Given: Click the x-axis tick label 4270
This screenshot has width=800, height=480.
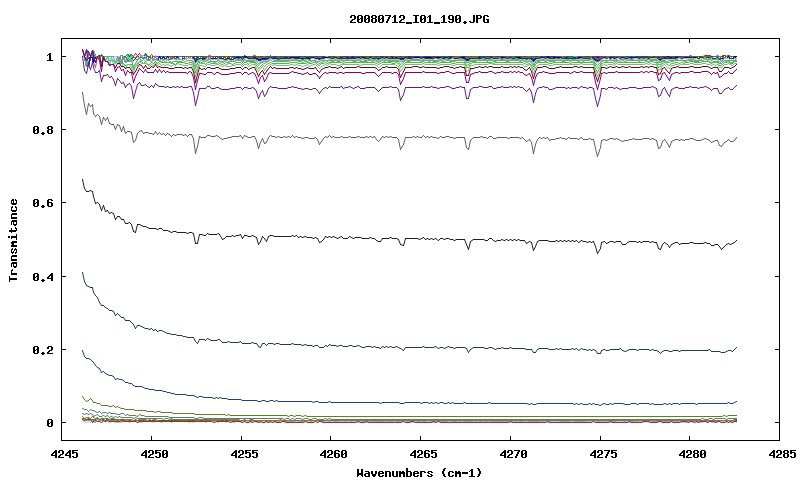Looking at the screenshot, I should [511, 454].
